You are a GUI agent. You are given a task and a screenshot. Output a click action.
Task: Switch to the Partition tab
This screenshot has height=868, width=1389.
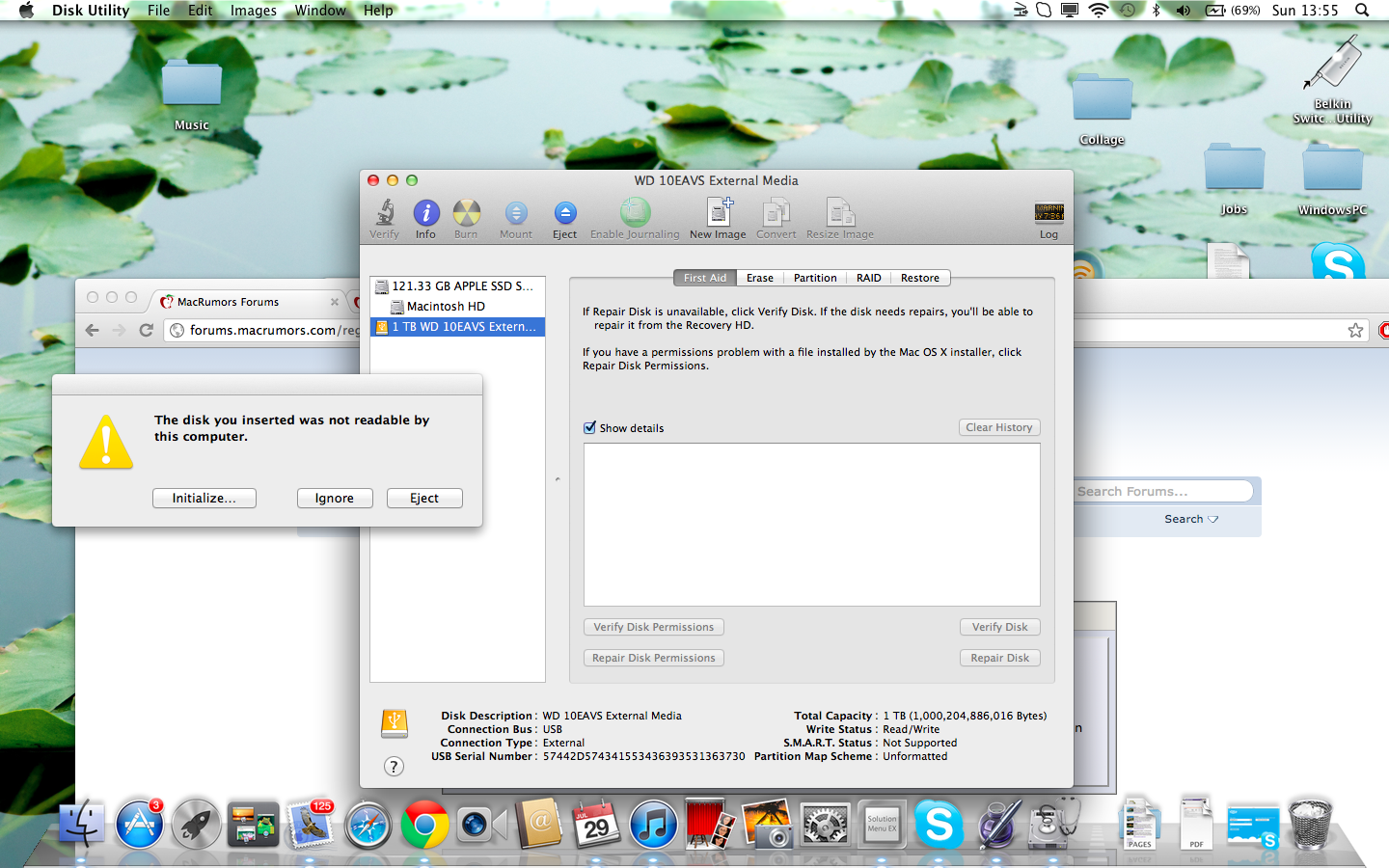(815, 278)
